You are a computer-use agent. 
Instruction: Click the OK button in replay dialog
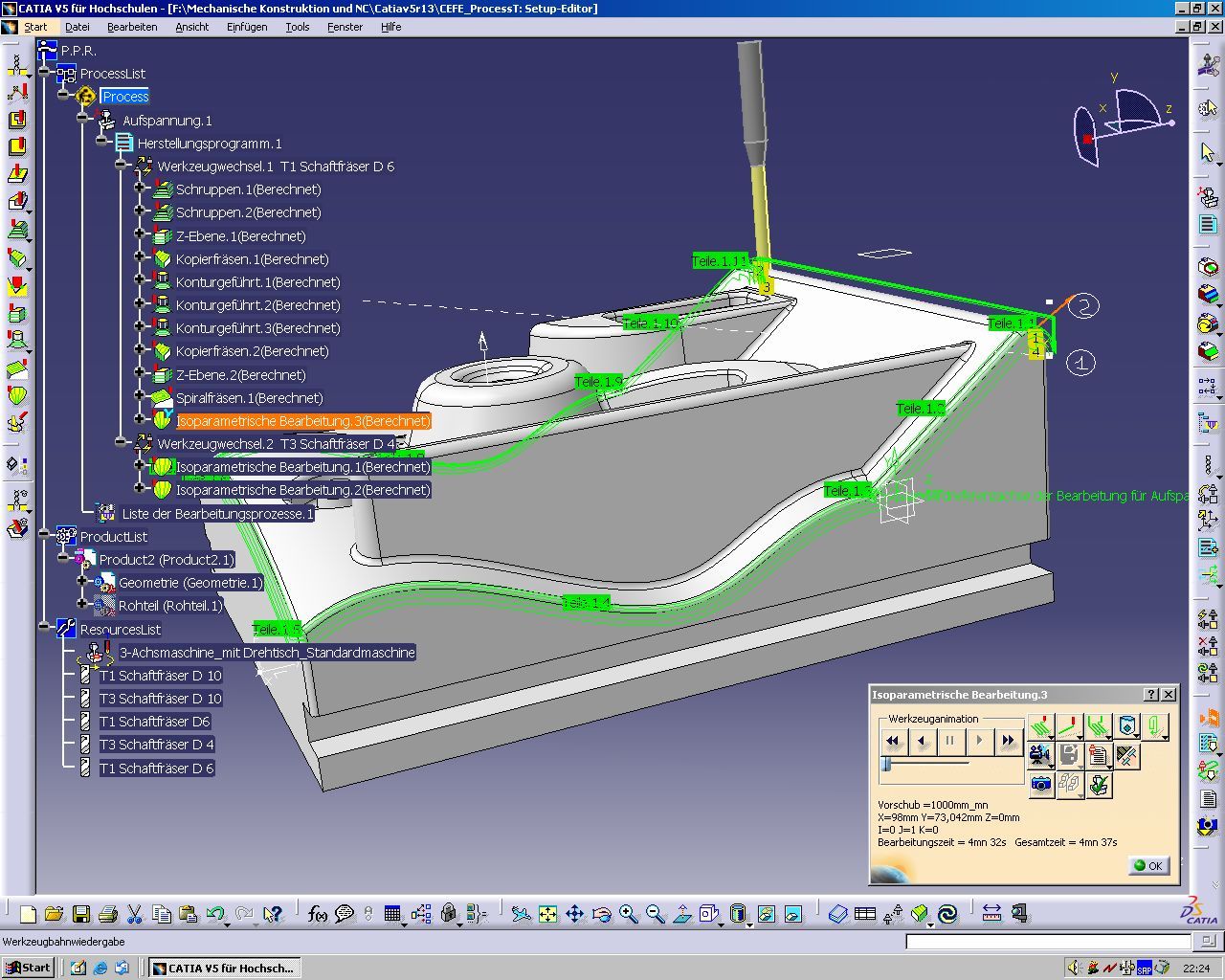pyautogui.click(x=1147, y=865)
